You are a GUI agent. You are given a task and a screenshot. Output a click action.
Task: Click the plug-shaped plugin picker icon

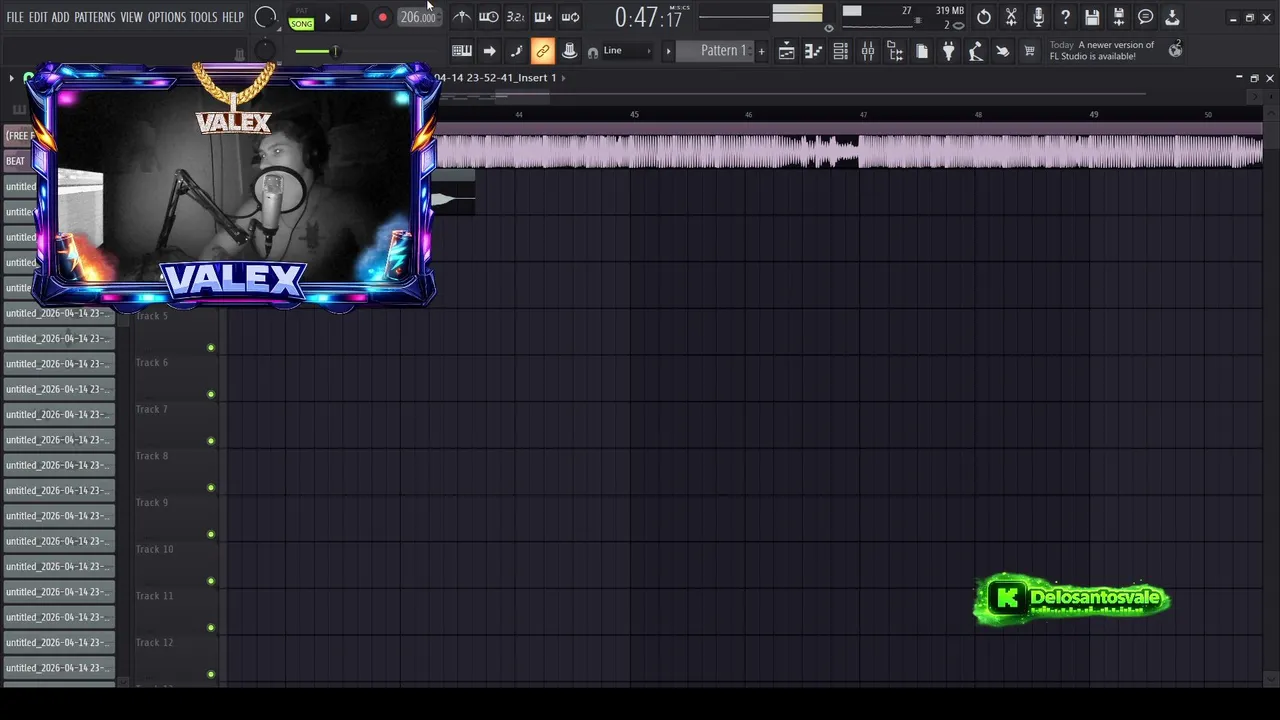pyautogui.click(x=949, y=51)
